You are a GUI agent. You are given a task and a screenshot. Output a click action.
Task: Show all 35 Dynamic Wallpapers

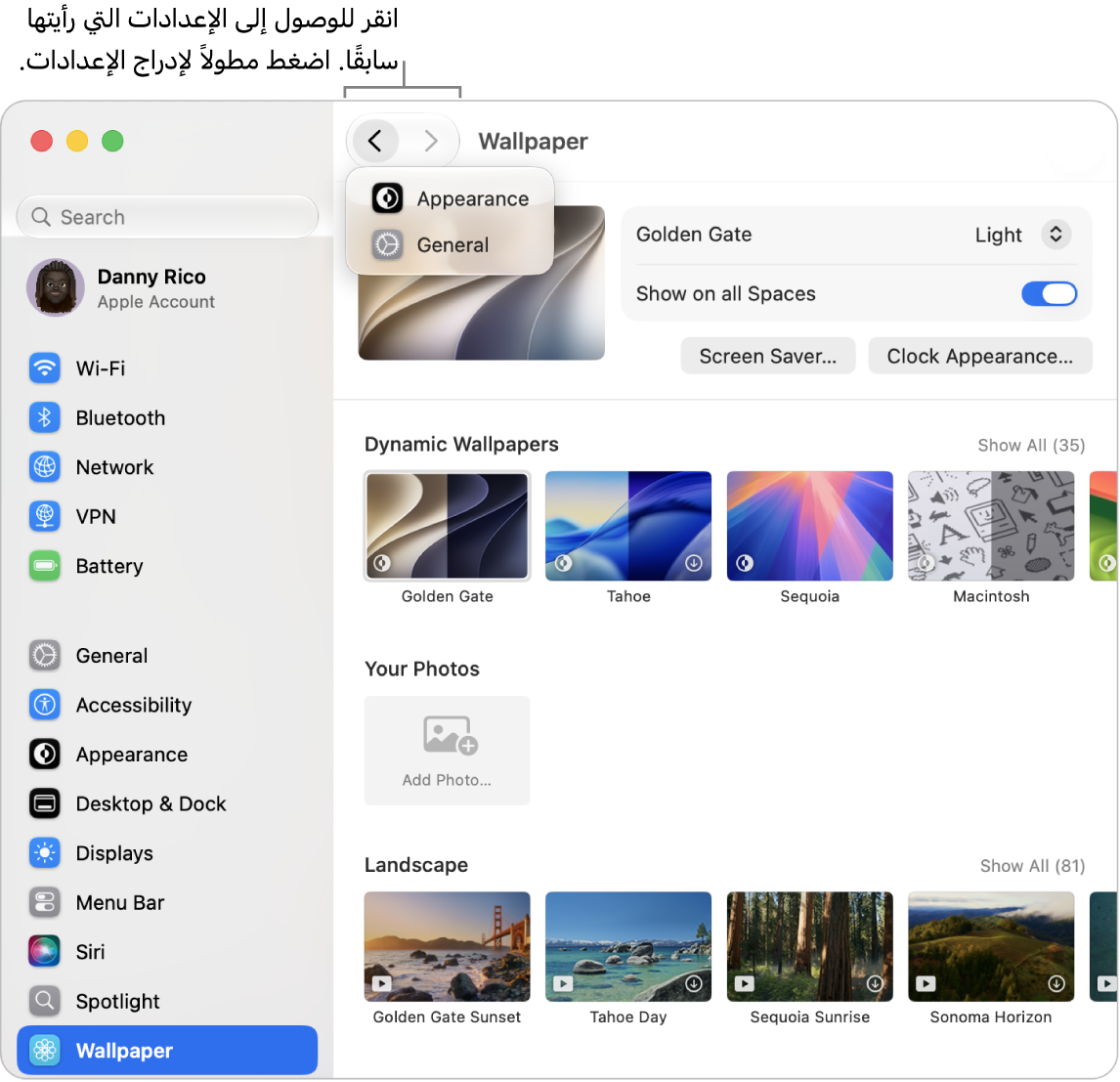pyautogui.click(x=1031, y=446)
